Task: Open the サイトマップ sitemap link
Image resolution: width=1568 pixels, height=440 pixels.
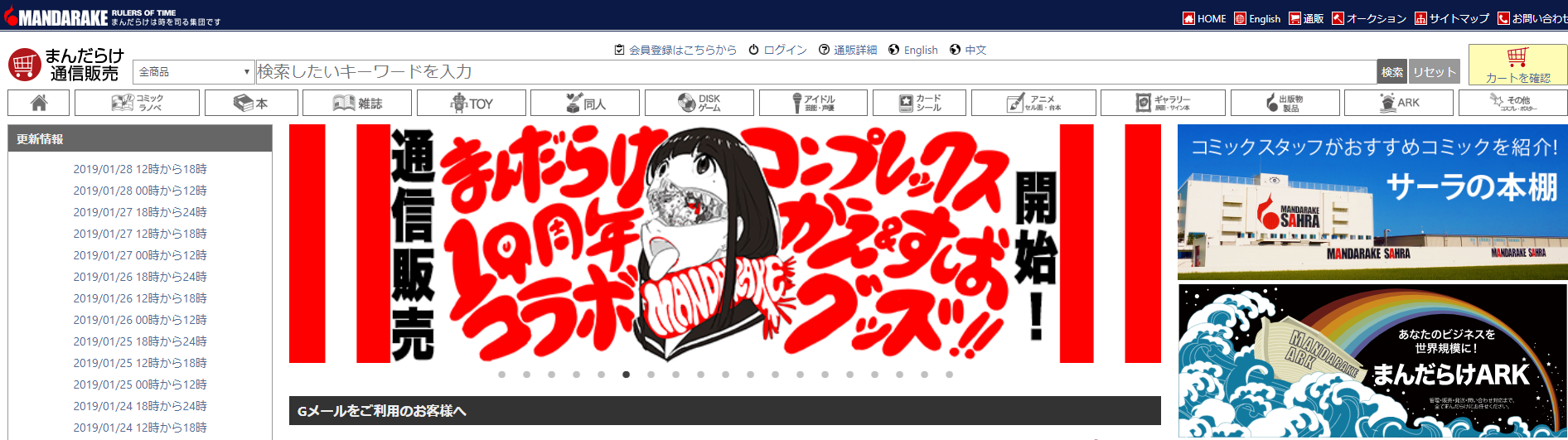Action: pyautogui.click(x=1452, y=18)
